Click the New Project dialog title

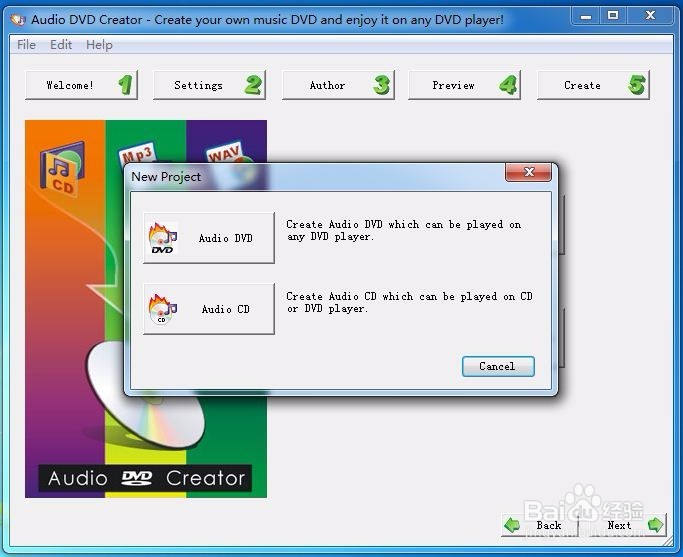coord(166,176)
